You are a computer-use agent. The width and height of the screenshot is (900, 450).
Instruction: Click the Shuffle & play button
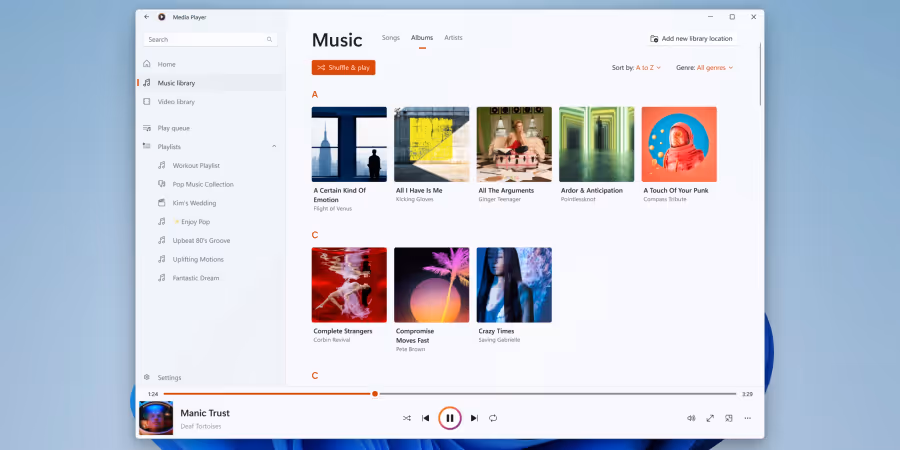click(x=343, y=68)
